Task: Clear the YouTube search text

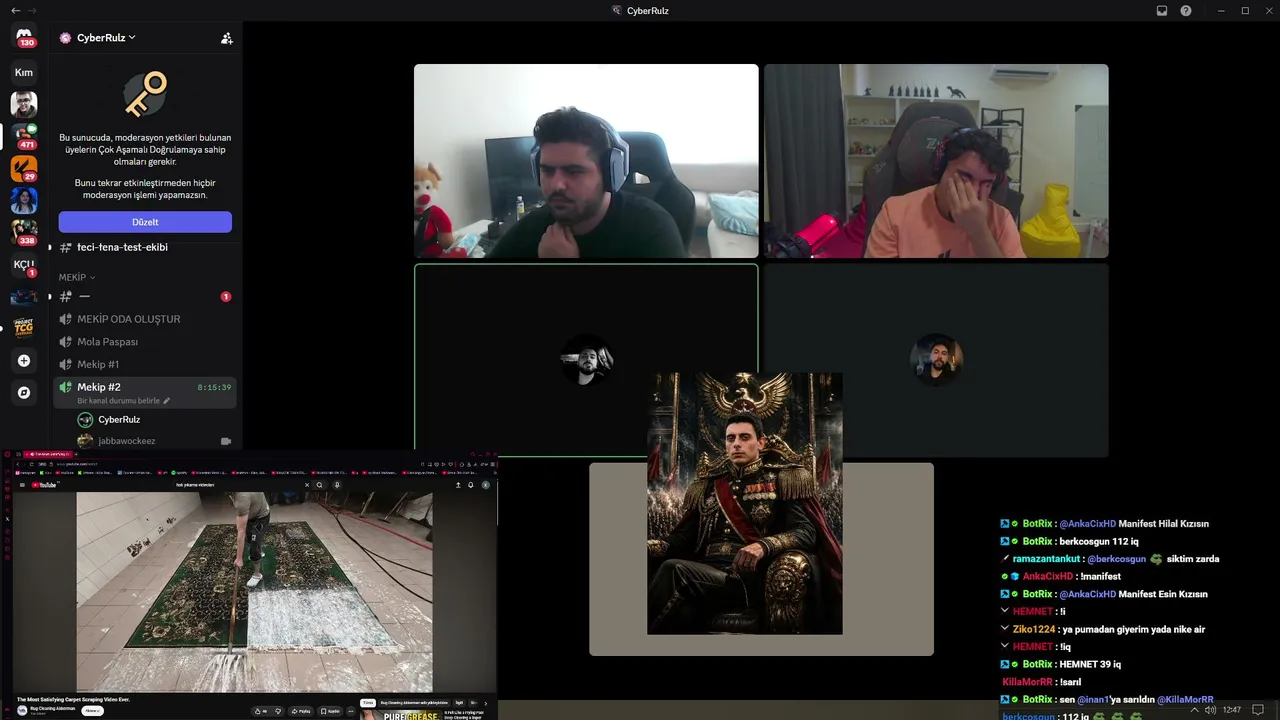Action: (306, 485)
